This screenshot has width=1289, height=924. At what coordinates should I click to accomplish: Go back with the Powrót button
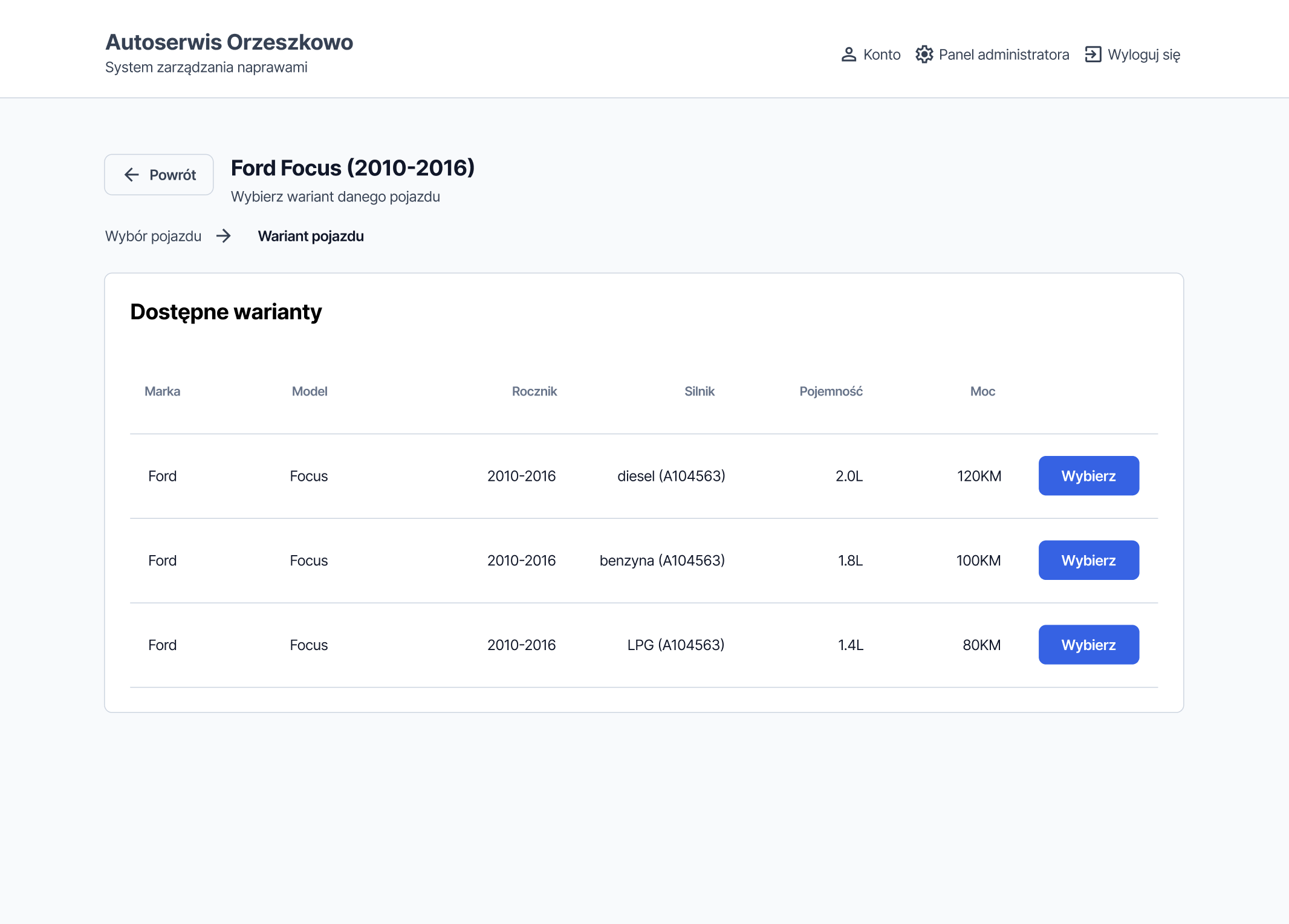pyautogui.click(x=159, y=175)
